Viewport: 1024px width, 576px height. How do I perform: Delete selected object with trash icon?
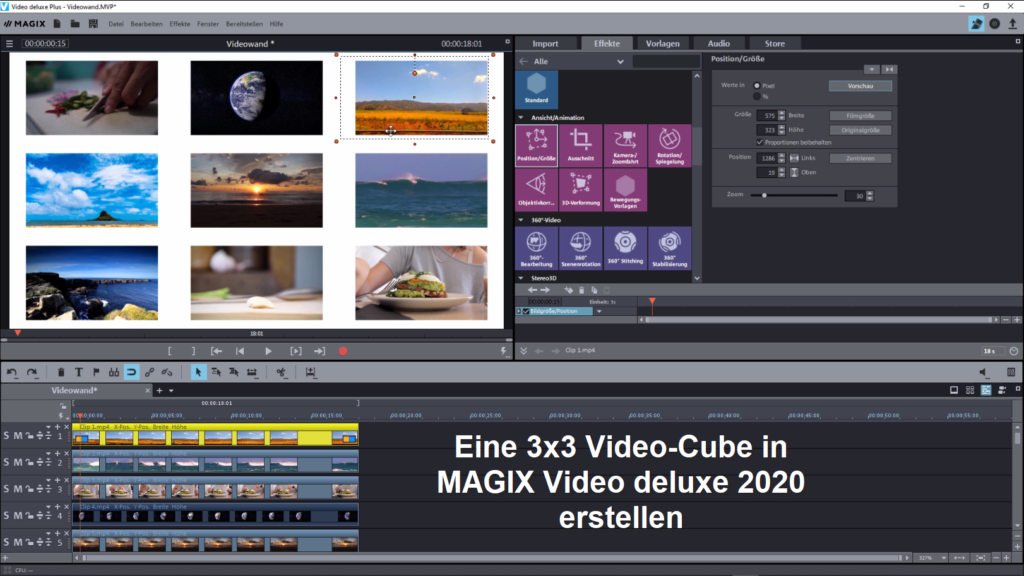coord(61,372)
